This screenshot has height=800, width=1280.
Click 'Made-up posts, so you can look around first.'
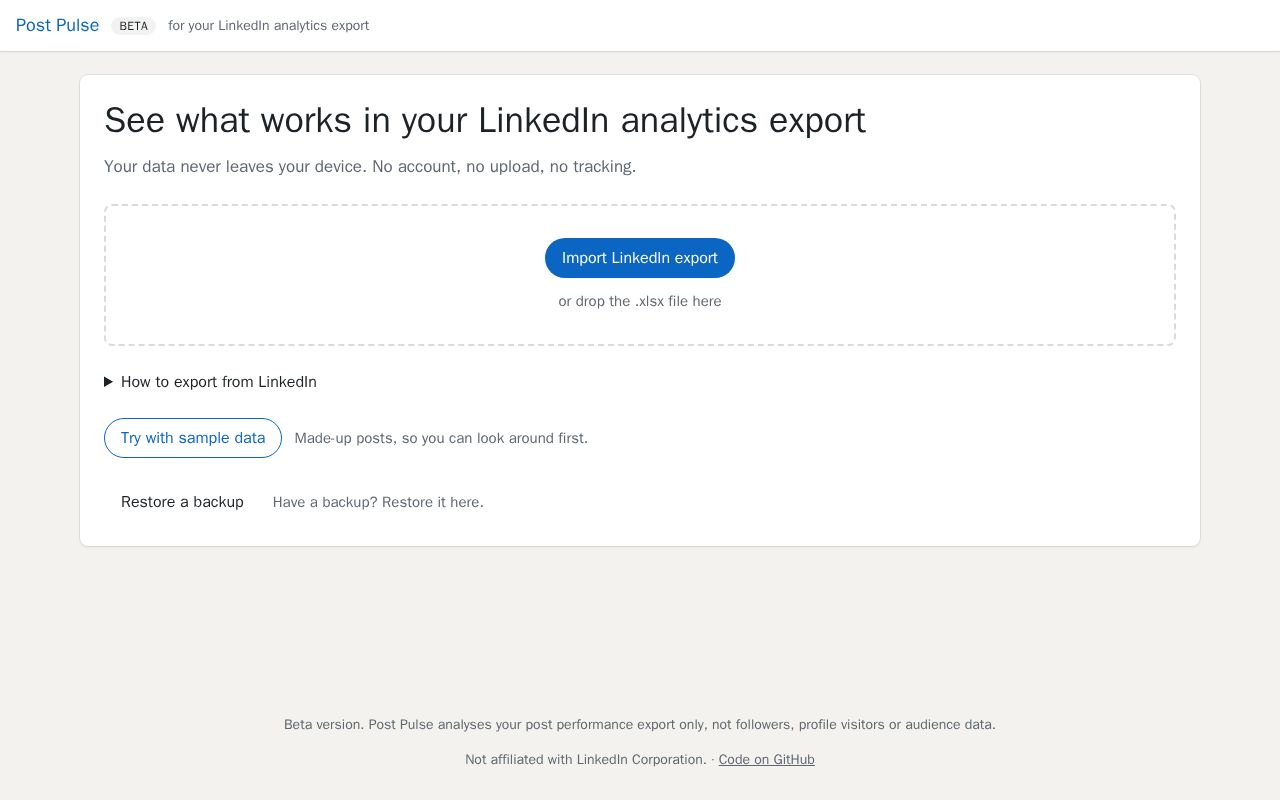441,438
